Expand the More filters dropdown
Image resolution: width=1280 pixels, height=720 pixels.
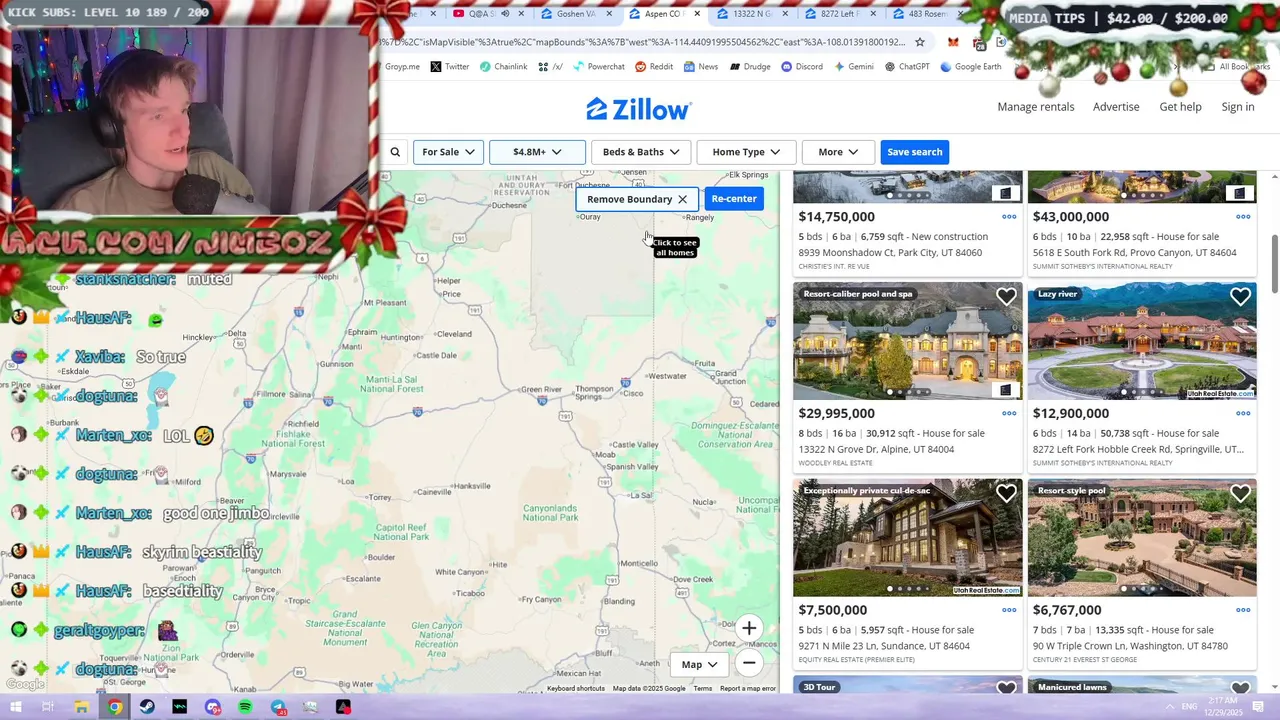(838, 152)
